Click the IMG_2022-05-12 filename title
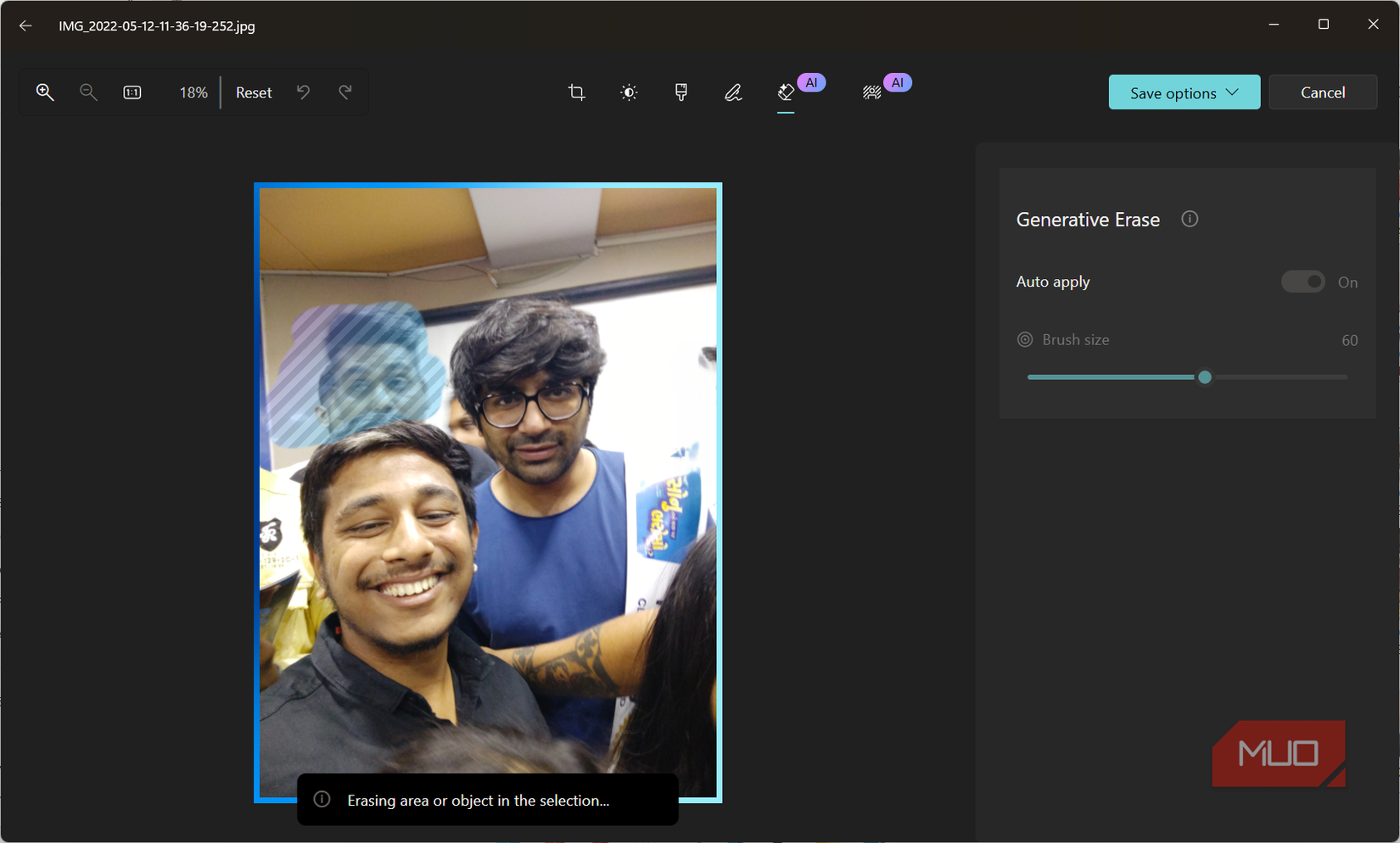Screen dimensions: 1400x843 click(157, 26)
